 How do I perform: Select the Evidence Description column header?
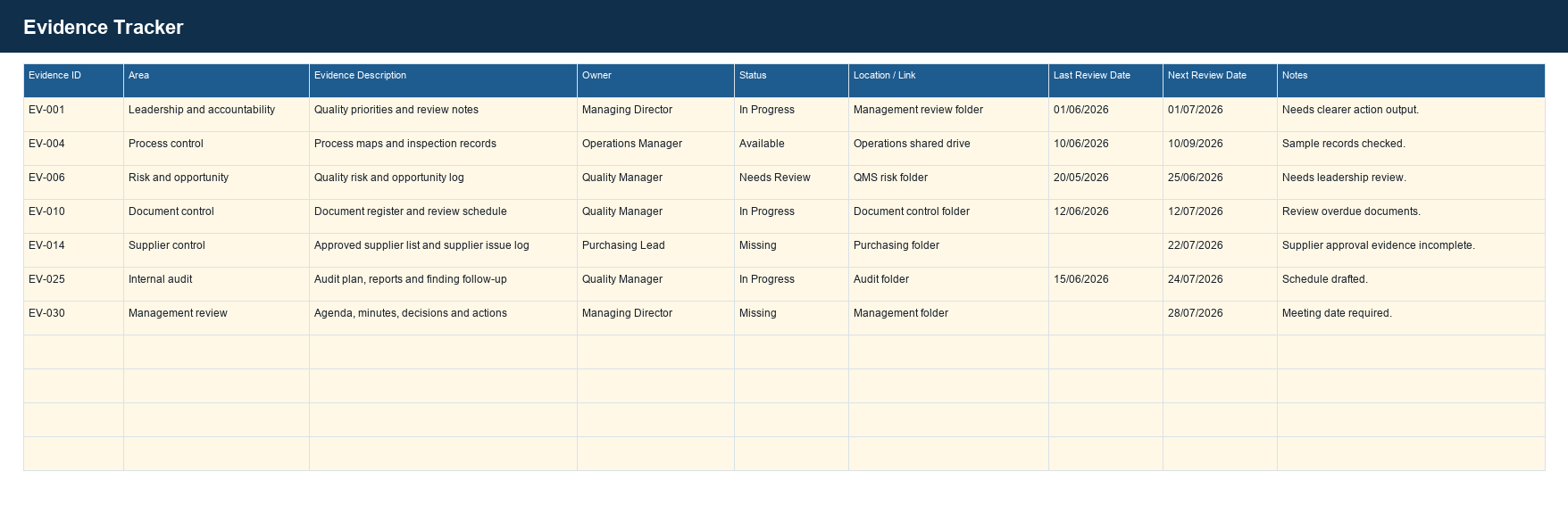coord(443,80)
